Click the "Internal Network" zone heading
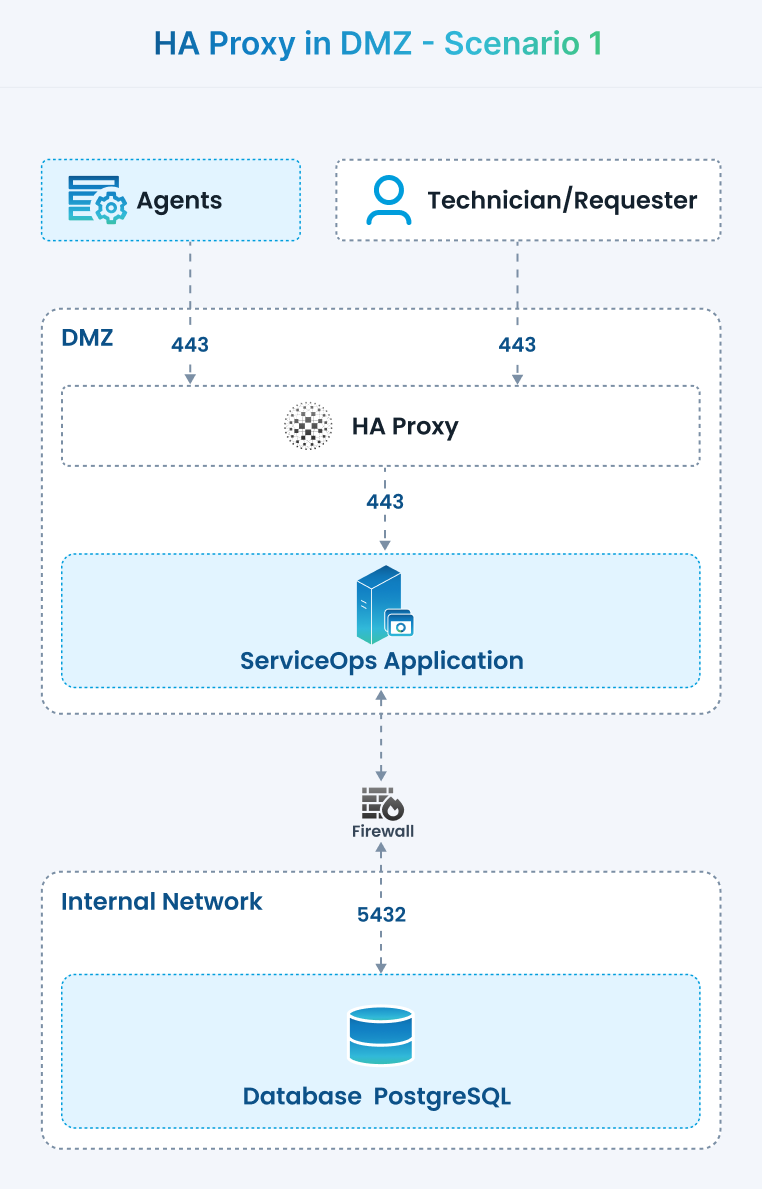The height and width of the screenshot is (1189, 762). [x=162, y=902]
